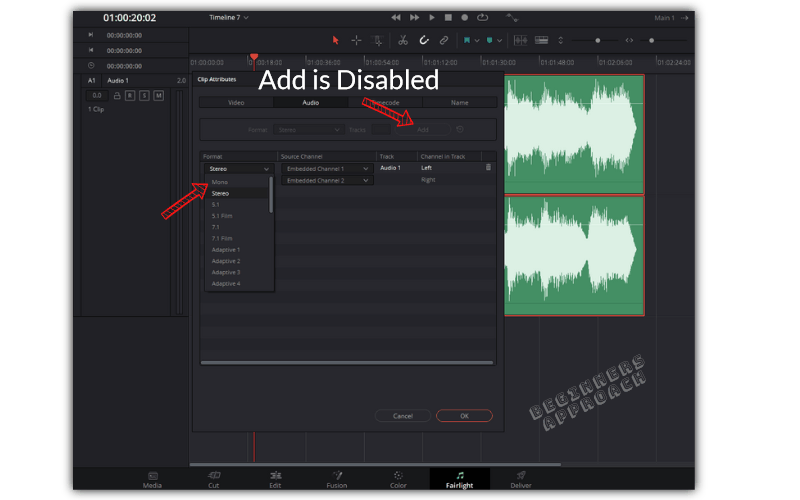Choose Mono from the format list
This screenshot has height=500, width=800.
[x=237, y=182]
